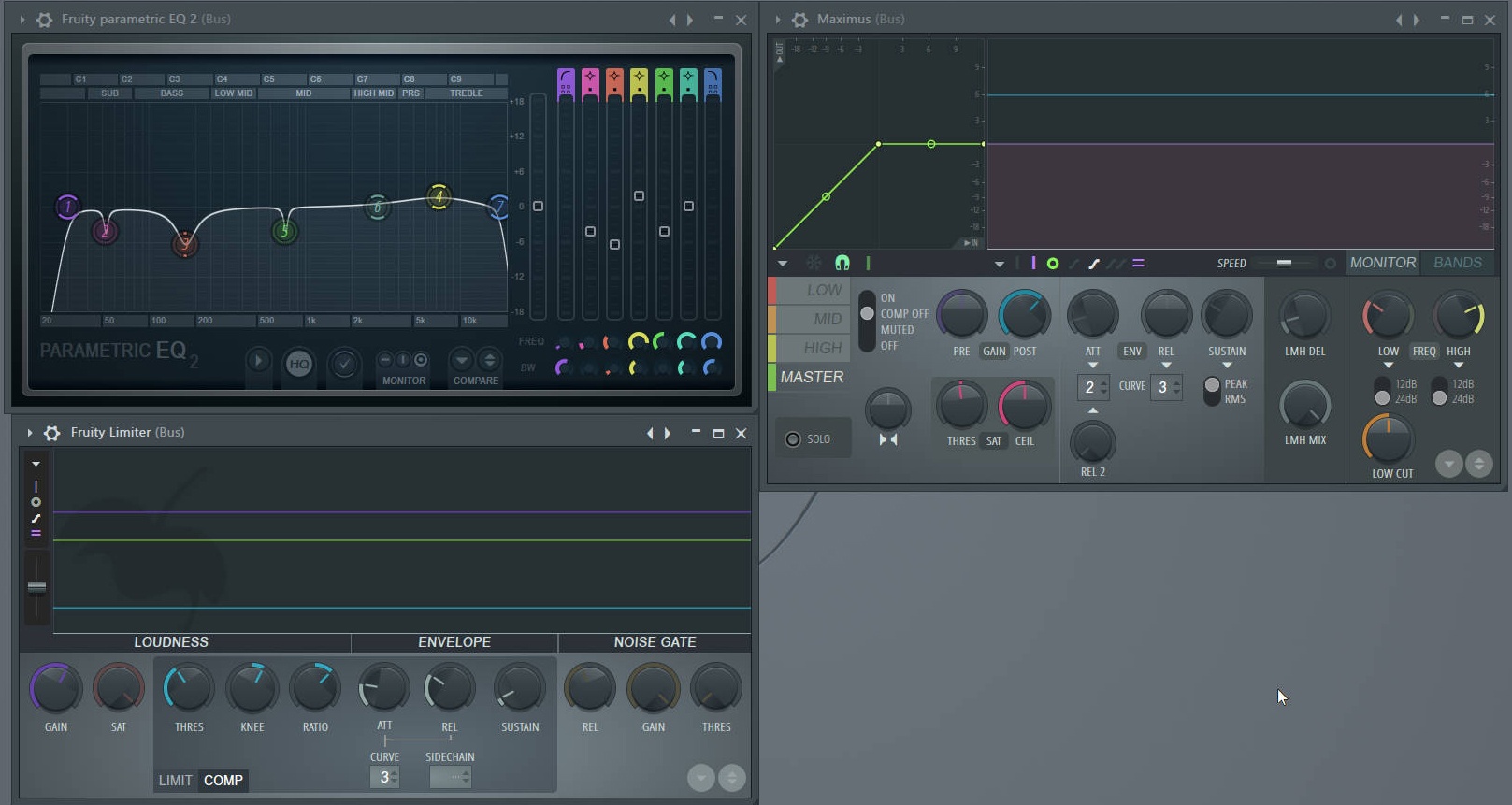The width and height of the screenshot is (1512, 805).
Task: Click the purple equals icon in Fruity Limiter sidebar
Action: click(36, 533)
